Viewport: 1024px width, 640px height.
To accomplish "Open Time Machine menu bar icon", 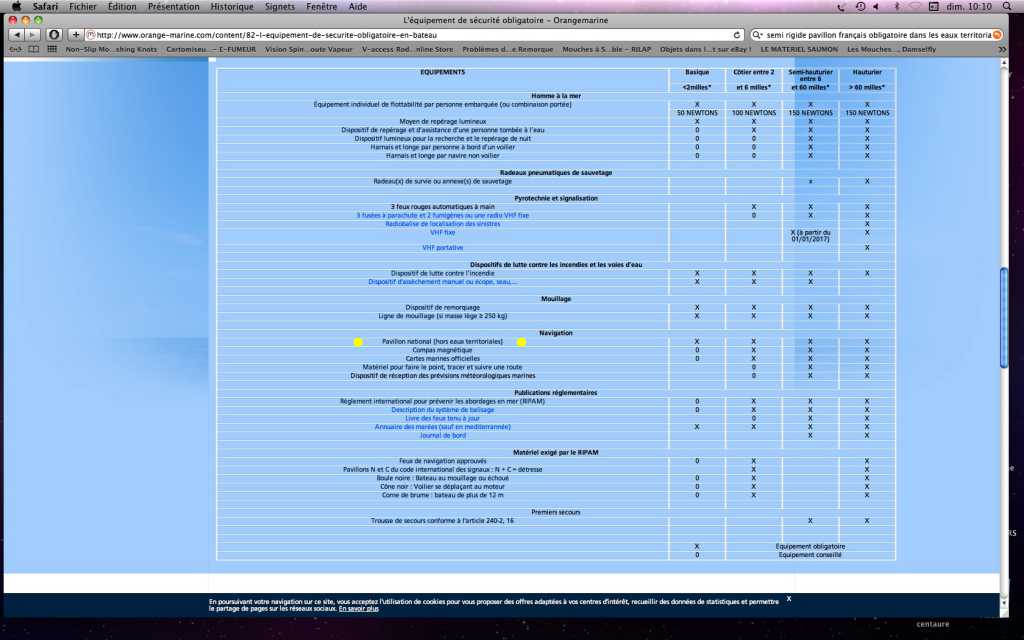I will coord(862,6).
